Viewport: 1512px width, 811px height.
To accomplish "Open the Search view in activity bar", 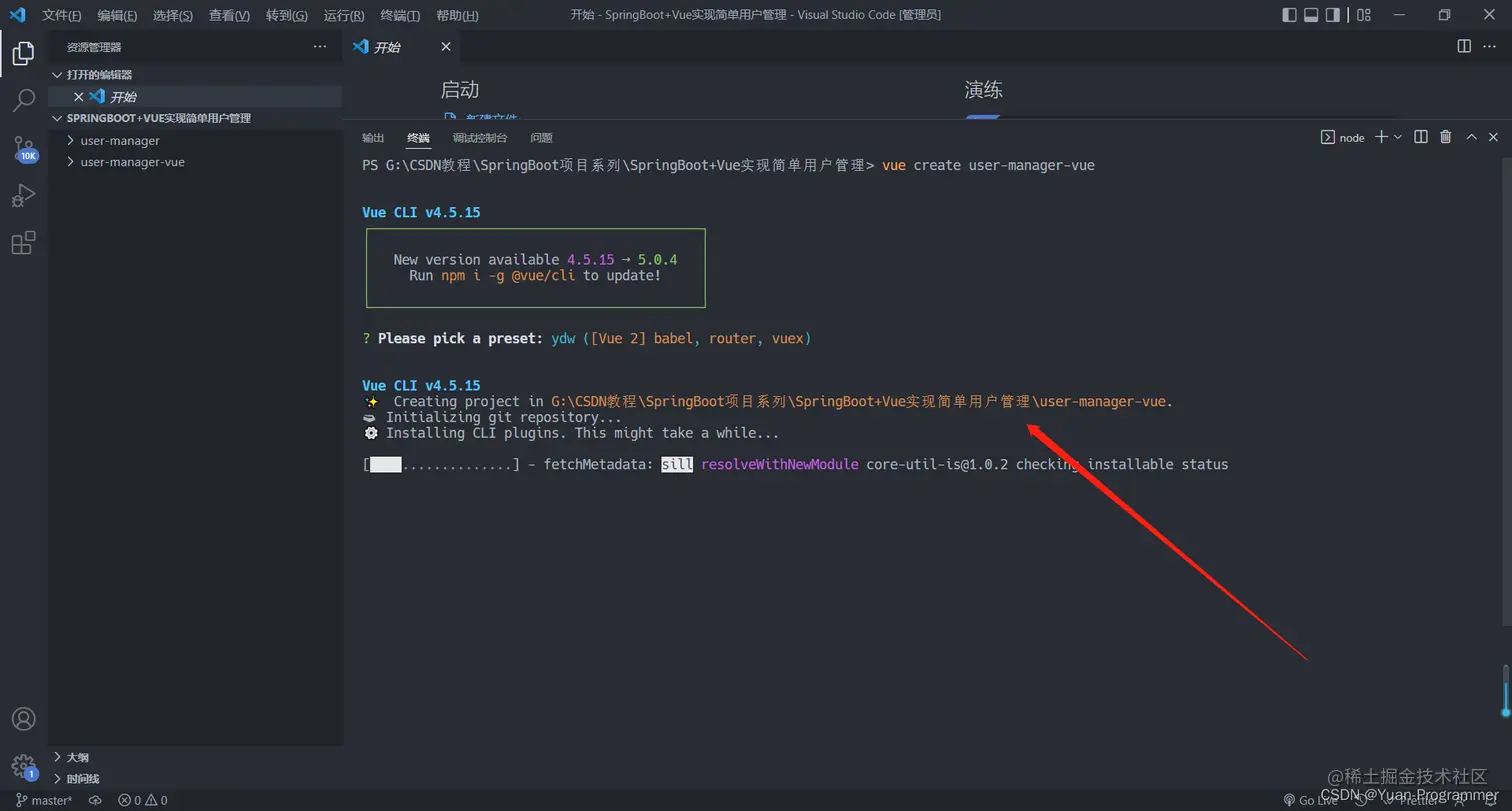I will (23, 100).
